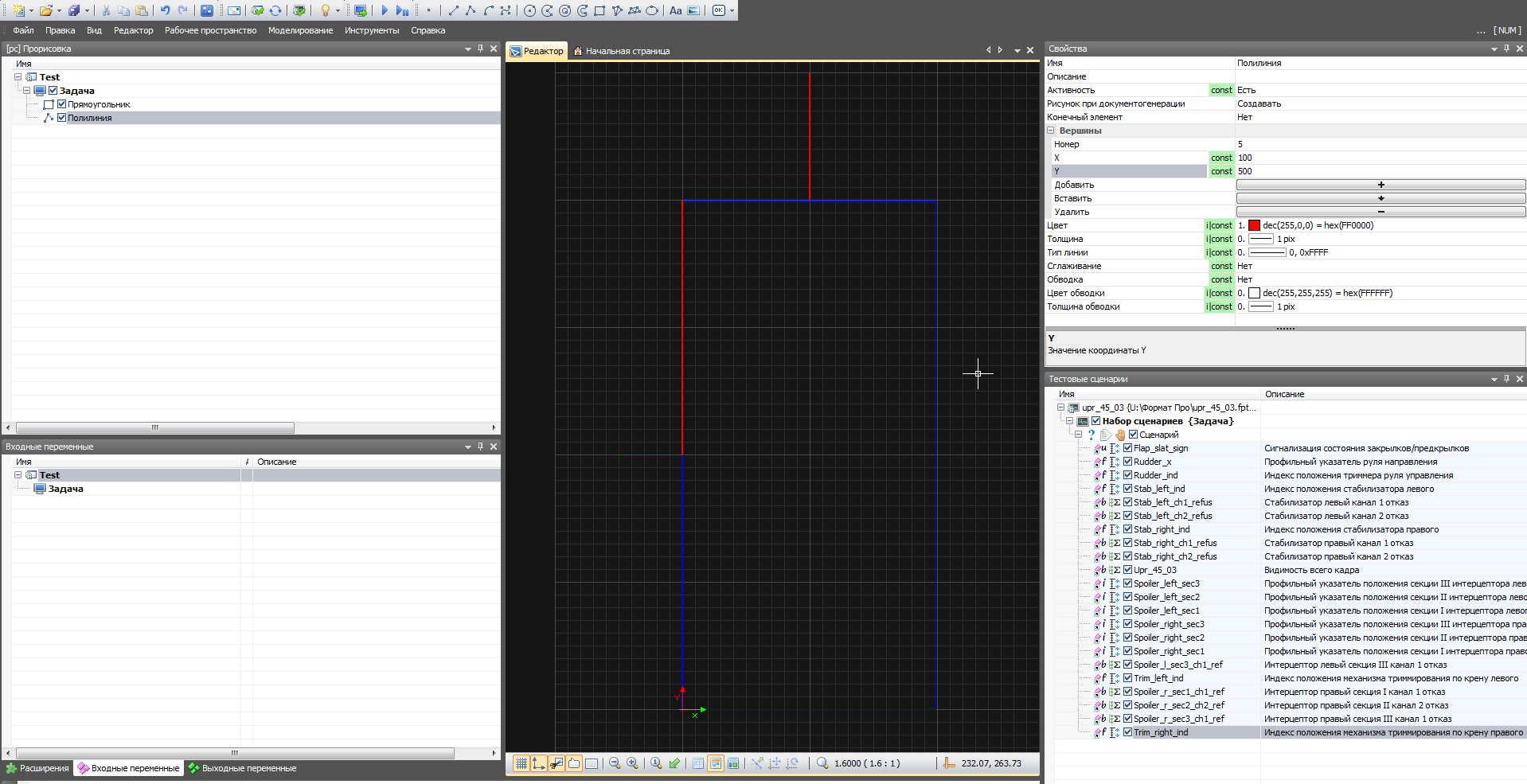Collapse the Вершины property group
The height and width of the screenshot is (784, 1527).
[1050, 131]
